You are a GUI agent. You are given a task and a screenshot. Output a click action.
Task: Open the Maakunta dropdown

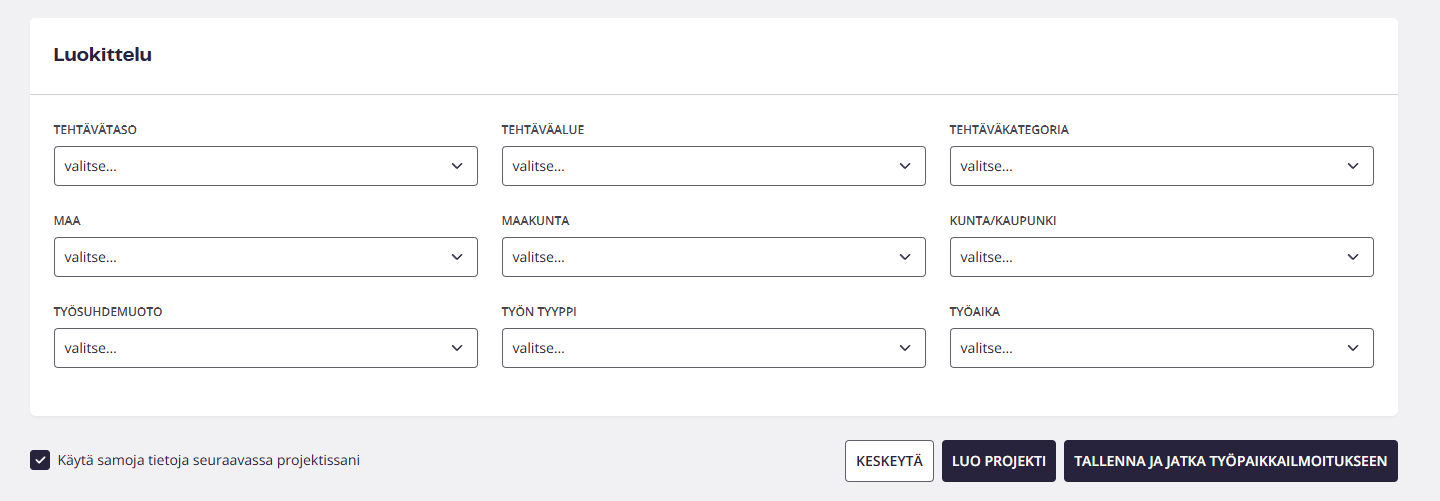713,257
